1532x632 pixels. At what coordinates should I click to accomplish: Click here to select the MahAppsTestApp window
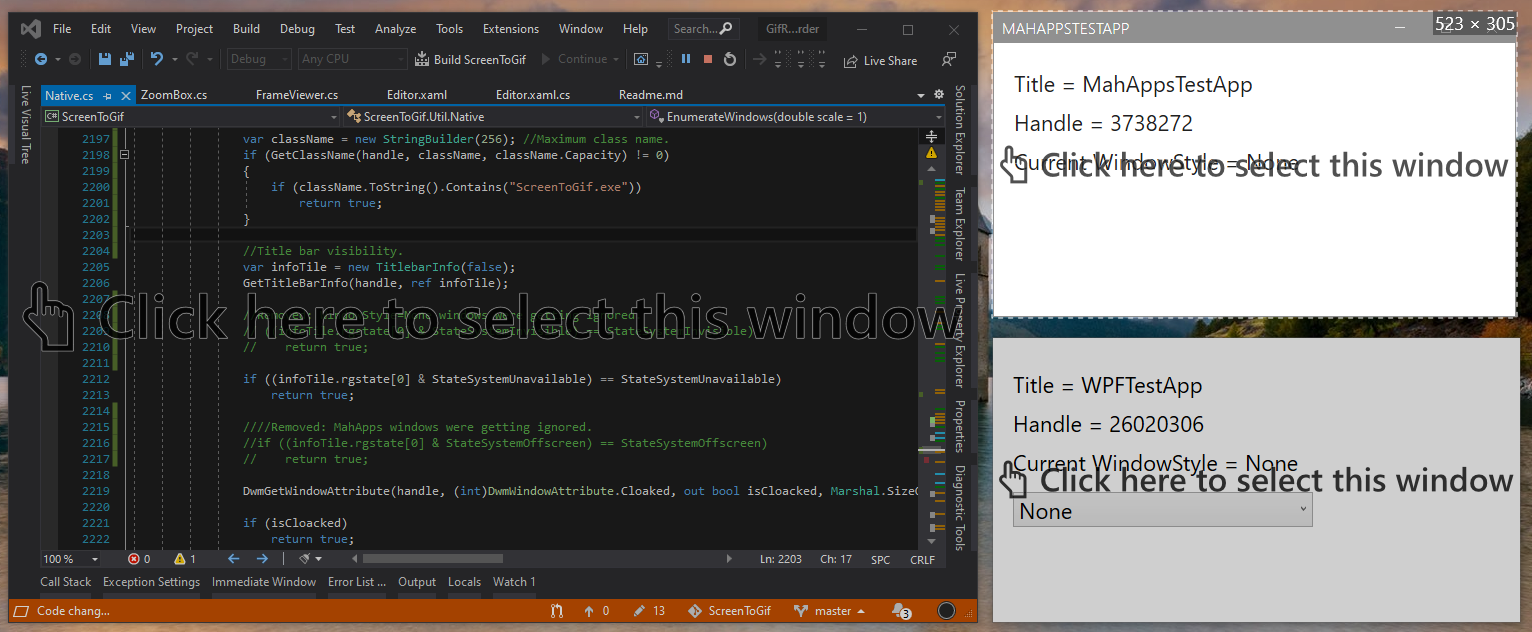click(1255, 165)
